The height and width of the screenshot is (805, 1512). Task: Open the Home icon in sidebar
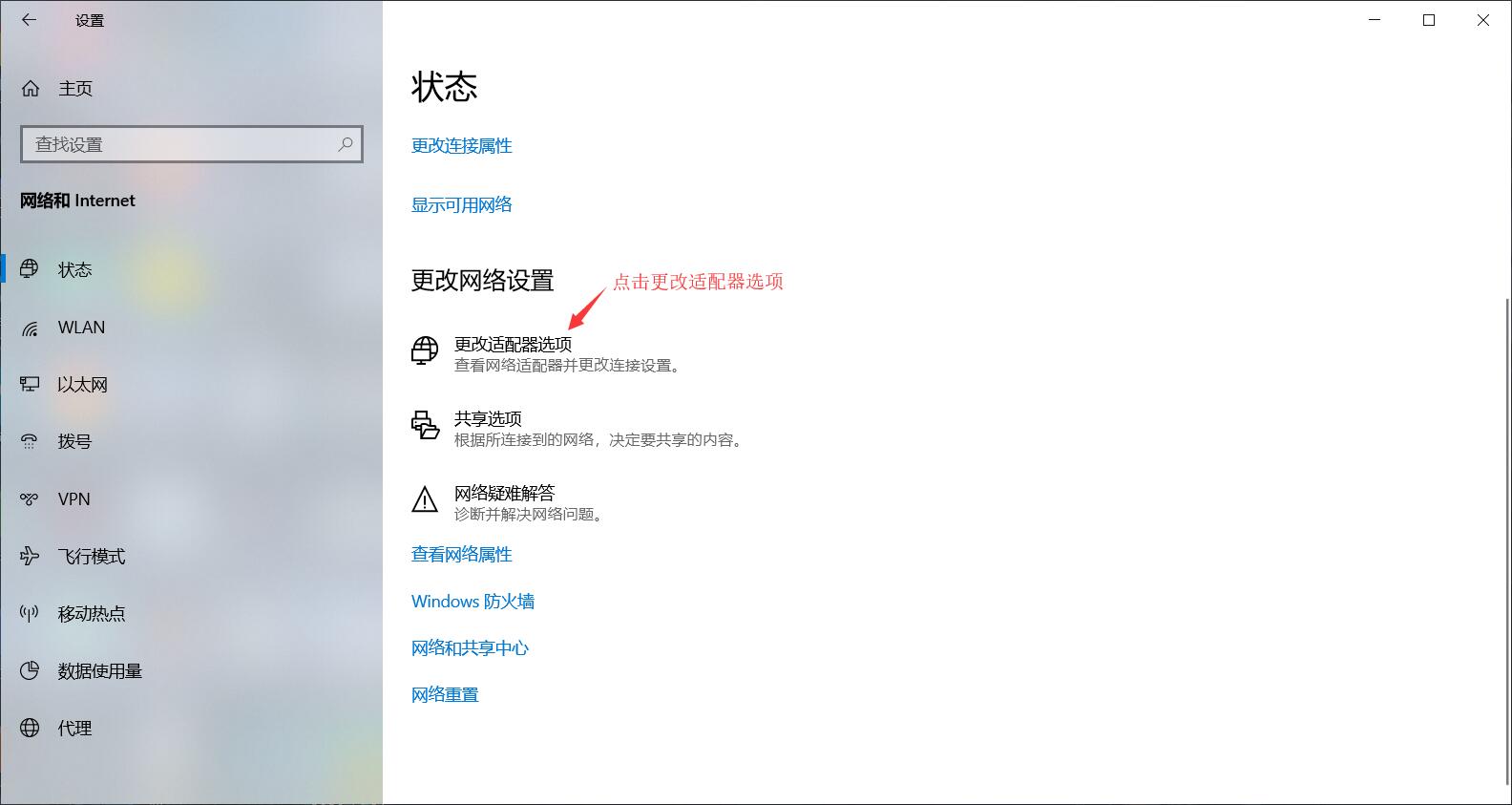[31, 89]
